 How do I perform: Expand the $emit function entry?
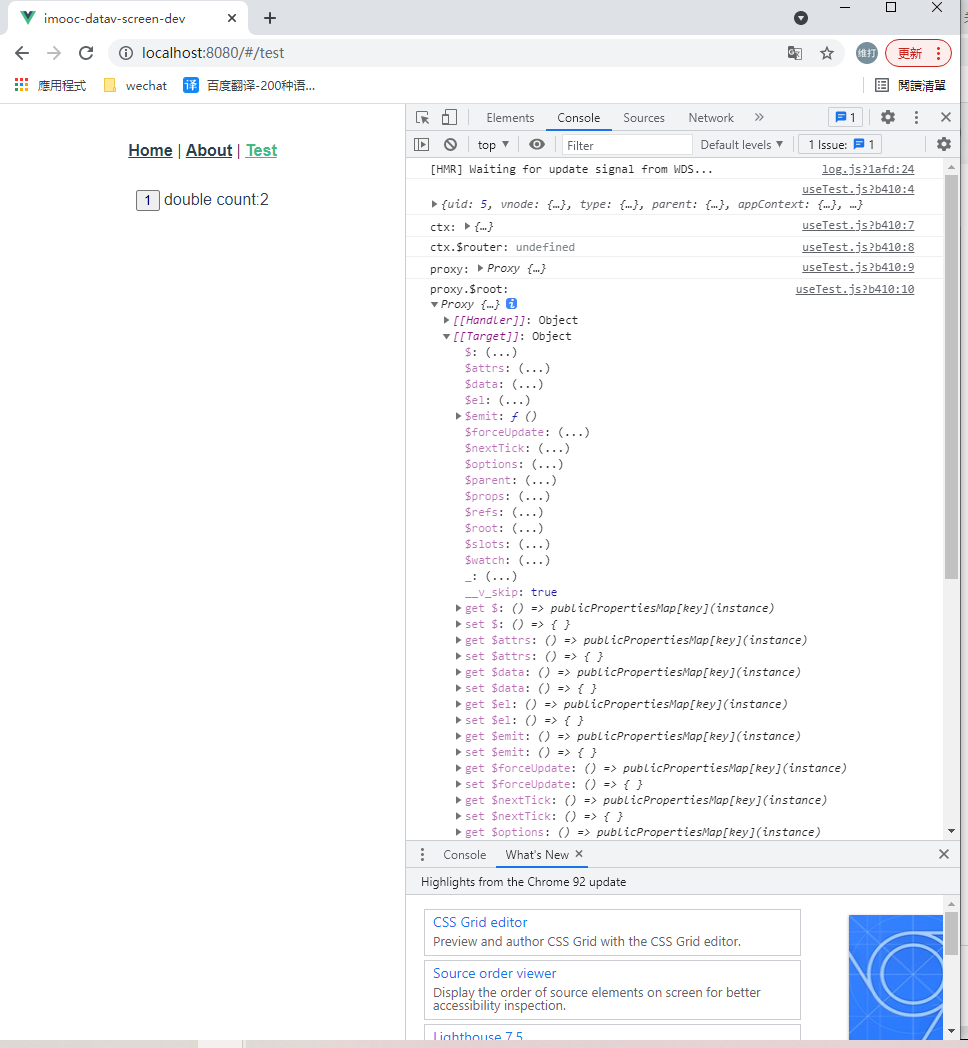pyautogui.click(x=459, y=416)
